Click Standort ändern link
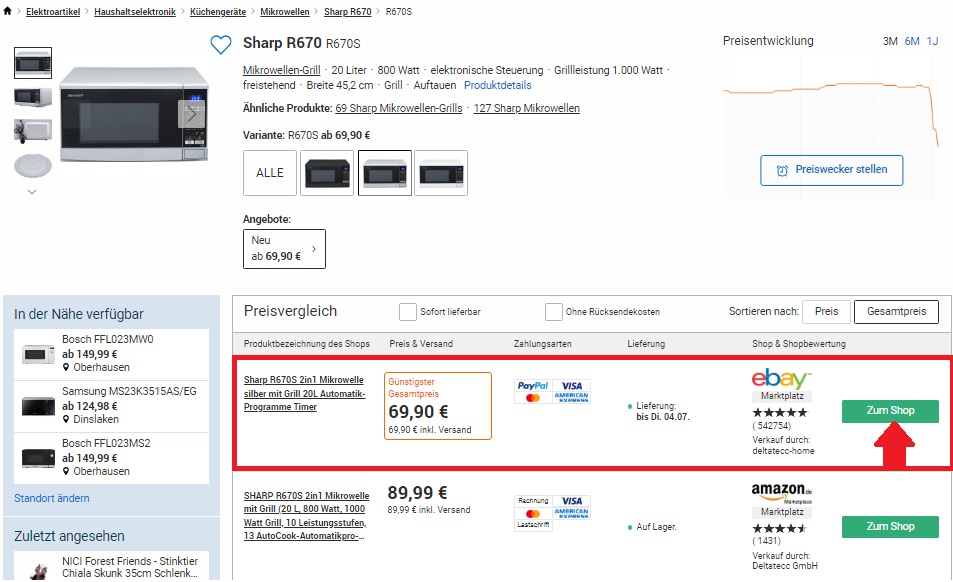This screenshot has width=953, height=582. (52, 498)
